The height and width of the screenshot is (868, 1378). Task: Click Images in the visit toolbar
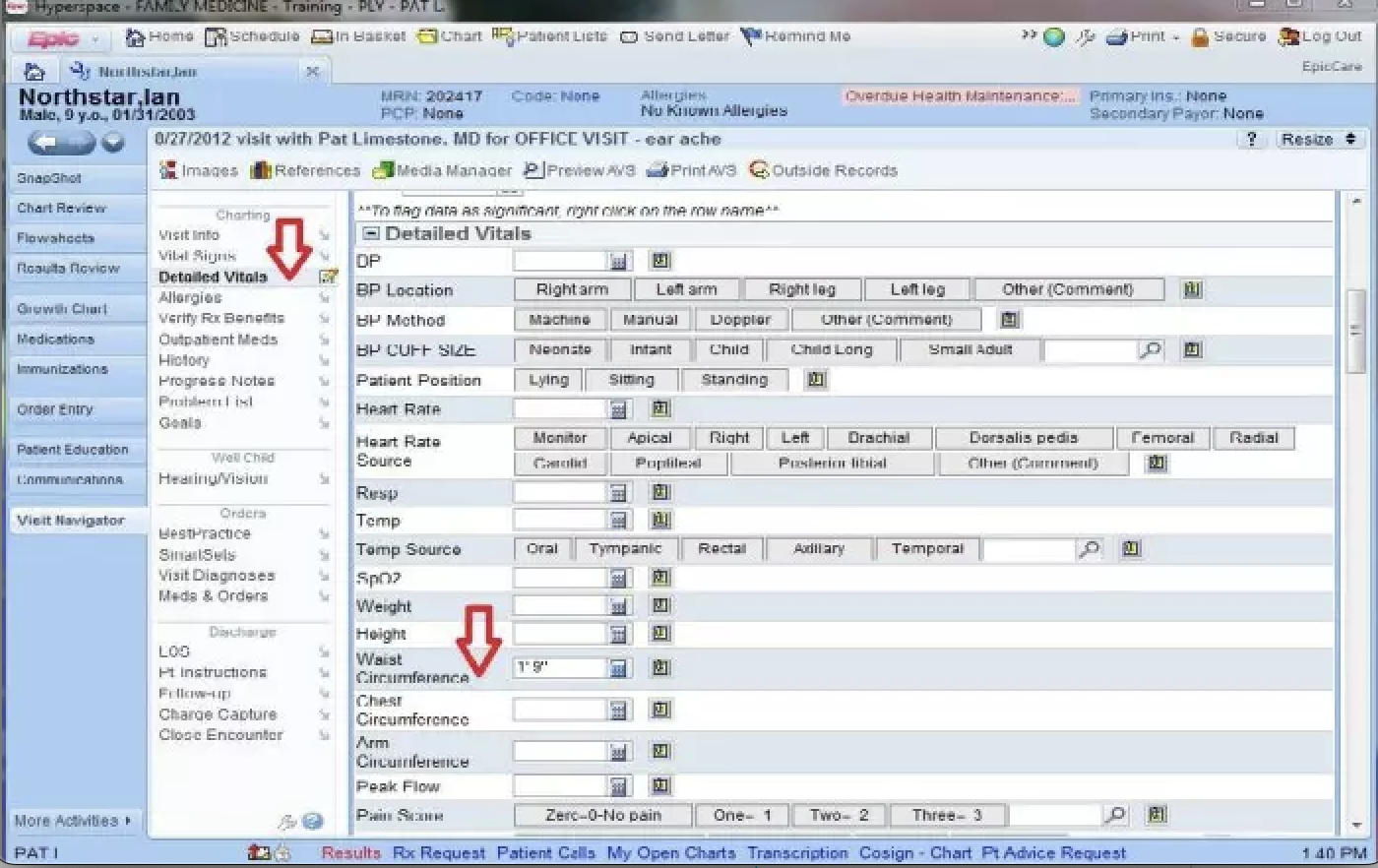pos(199,170)
